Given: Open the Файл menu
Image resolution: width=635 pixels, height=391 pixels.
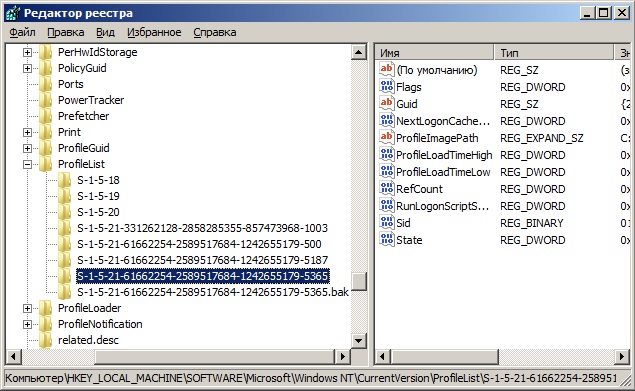Looking at the screenshot, I should click(22, 32).
